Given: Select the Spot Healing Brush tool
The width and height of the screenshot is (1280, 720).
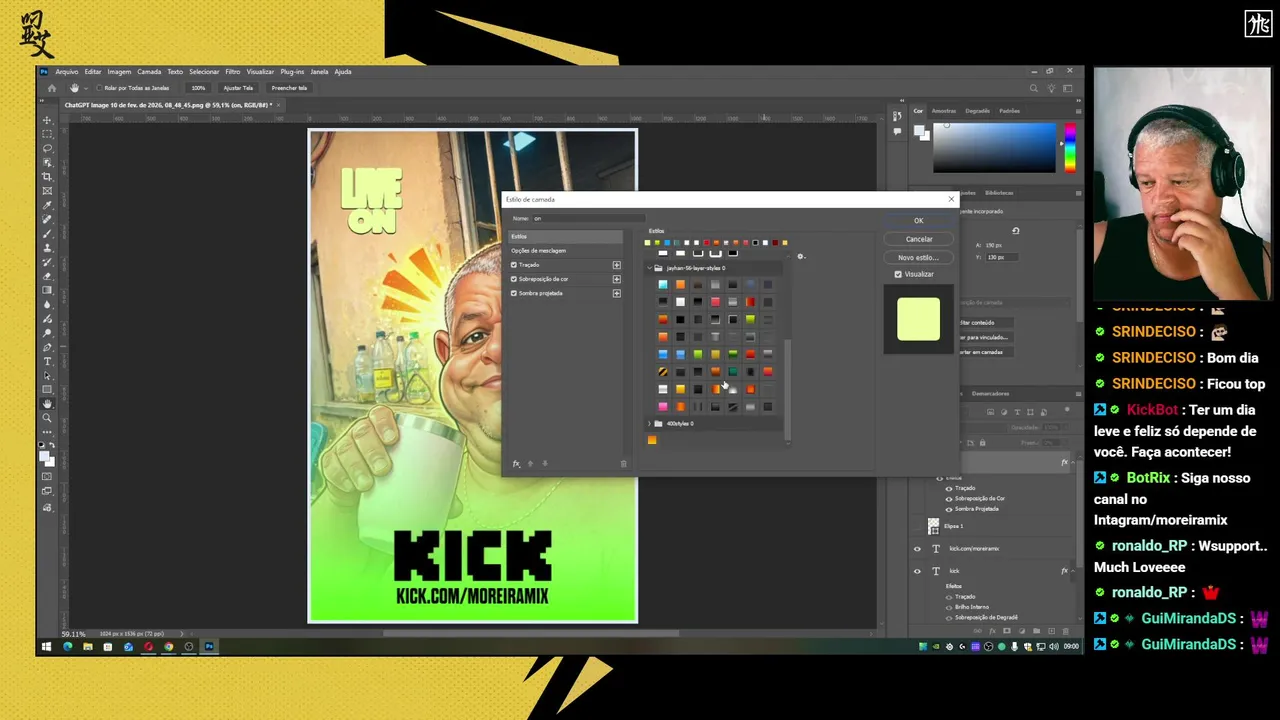Looking at the screenshot, I should pos(47,219).
